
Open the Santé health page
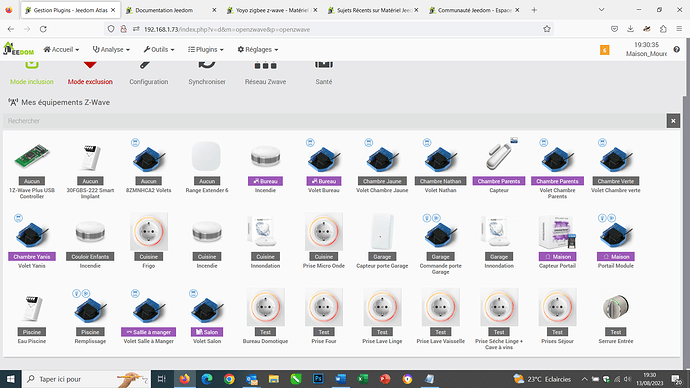point(323,74)
